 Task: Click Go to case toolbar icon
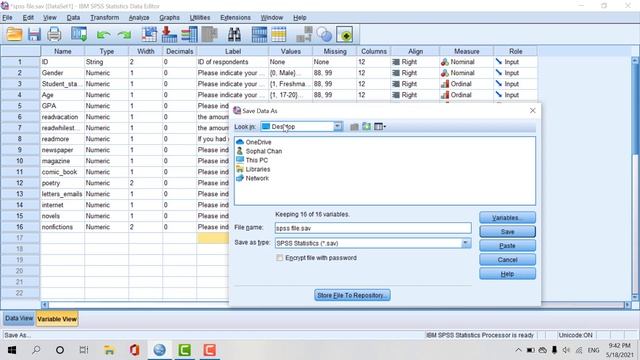149,34
